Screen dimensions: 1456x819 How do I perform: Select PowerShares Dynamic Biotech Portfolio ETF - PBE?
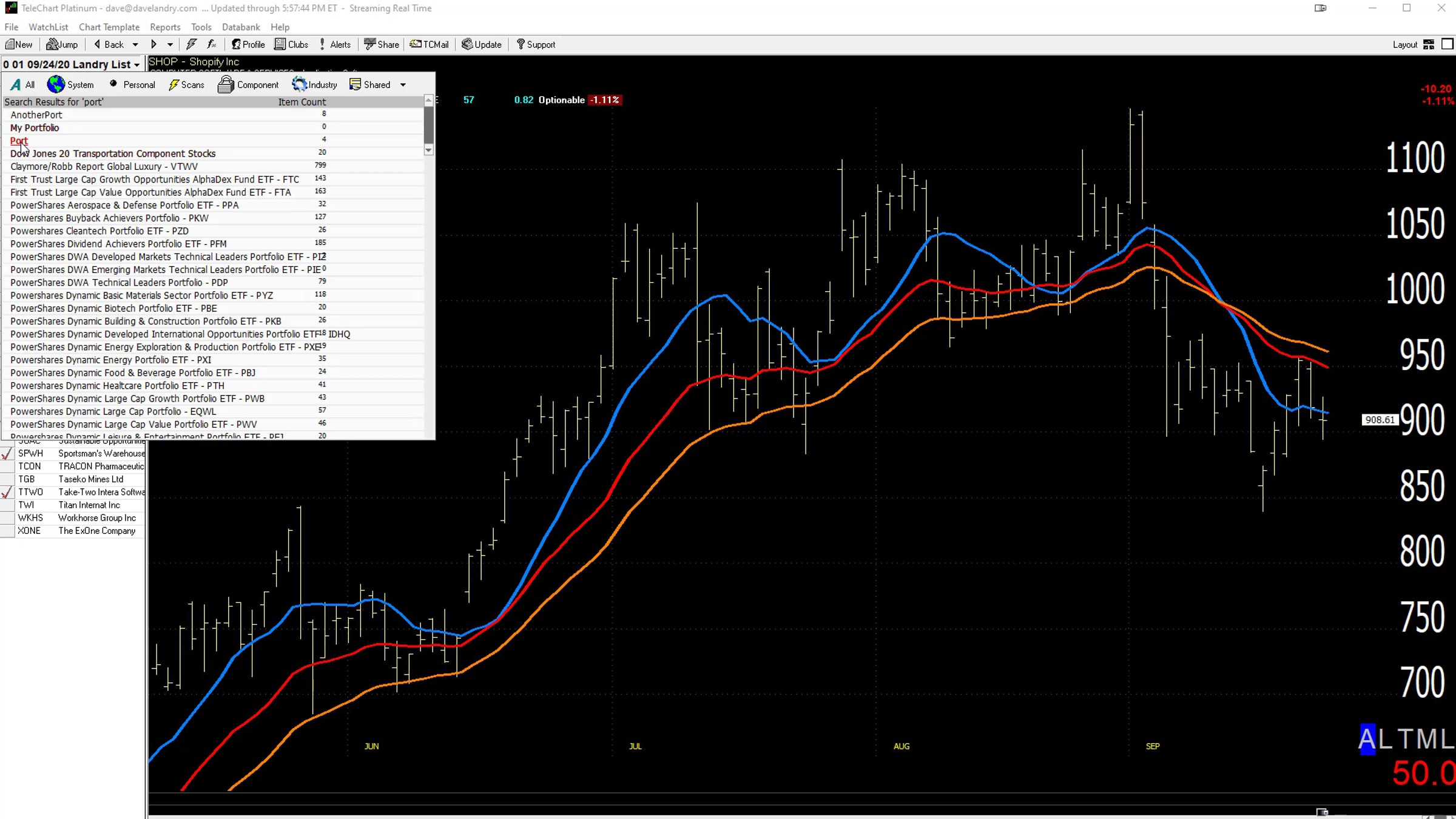[113, 308]
